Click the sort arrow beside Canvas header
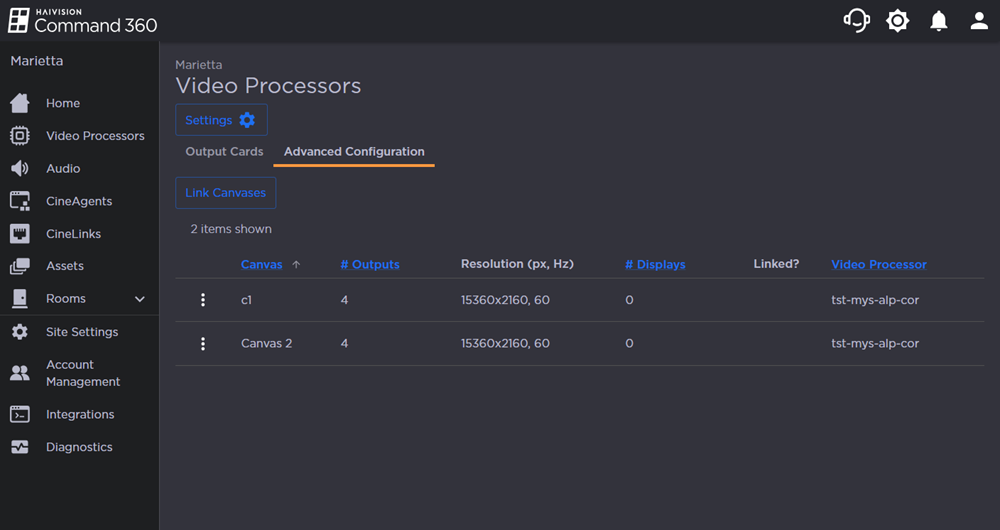 click(x=296, y=265)
